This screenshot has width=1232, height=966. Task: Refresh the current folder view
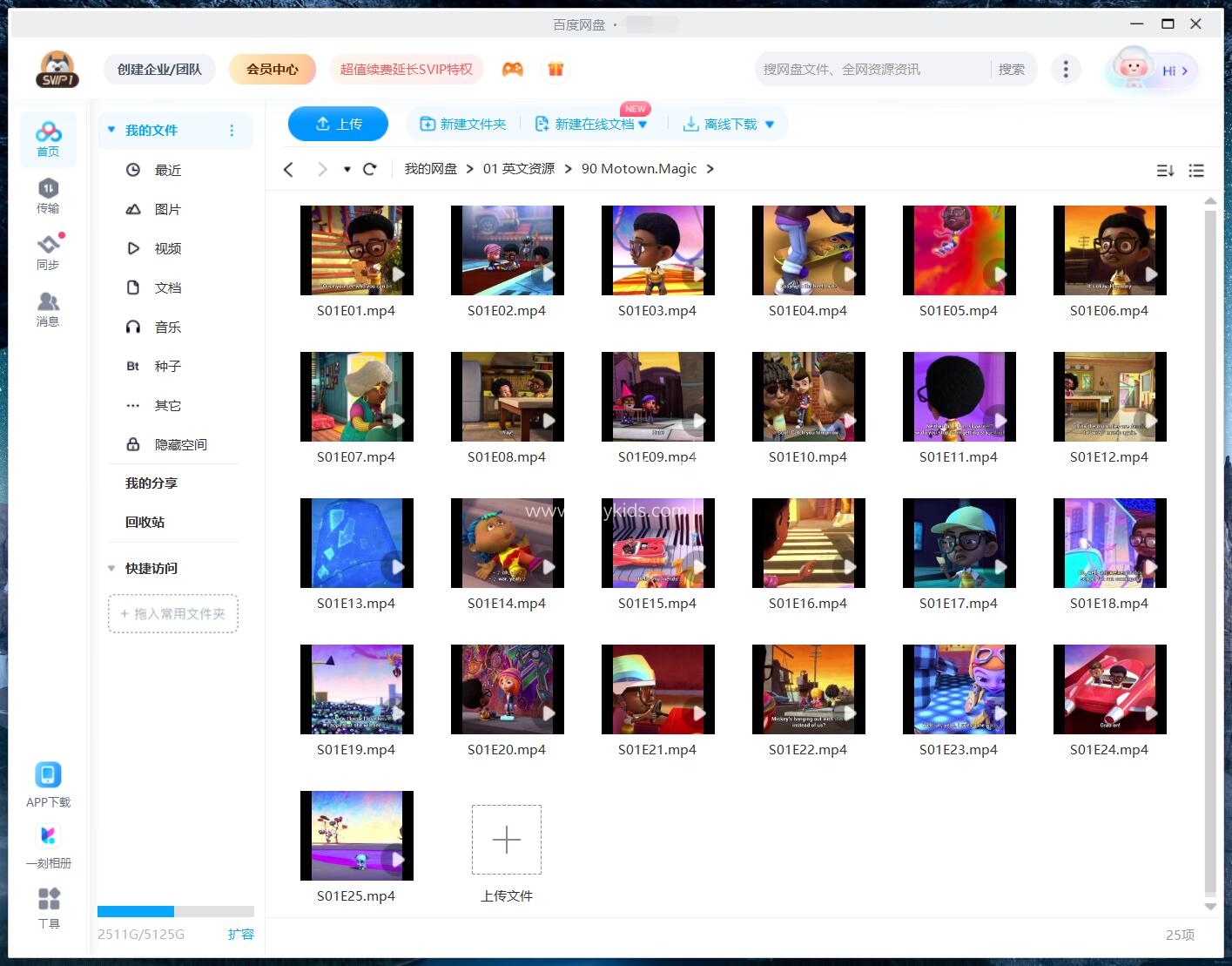370,169
